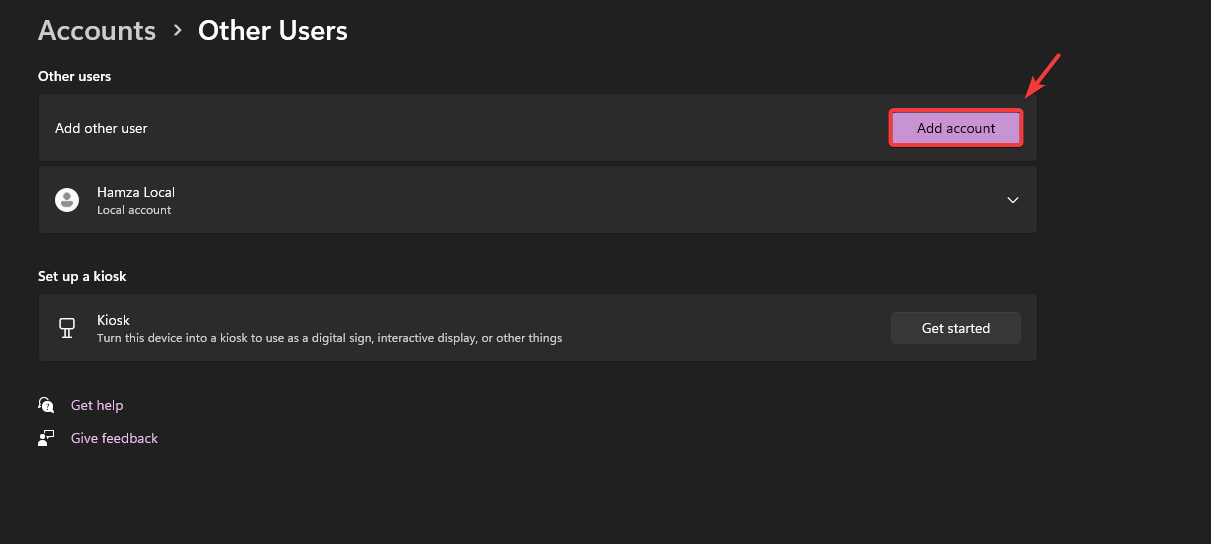The image size is (1211, 544).
Task: Click the red arrow pointing at Add account
Action: (1042, 76)
